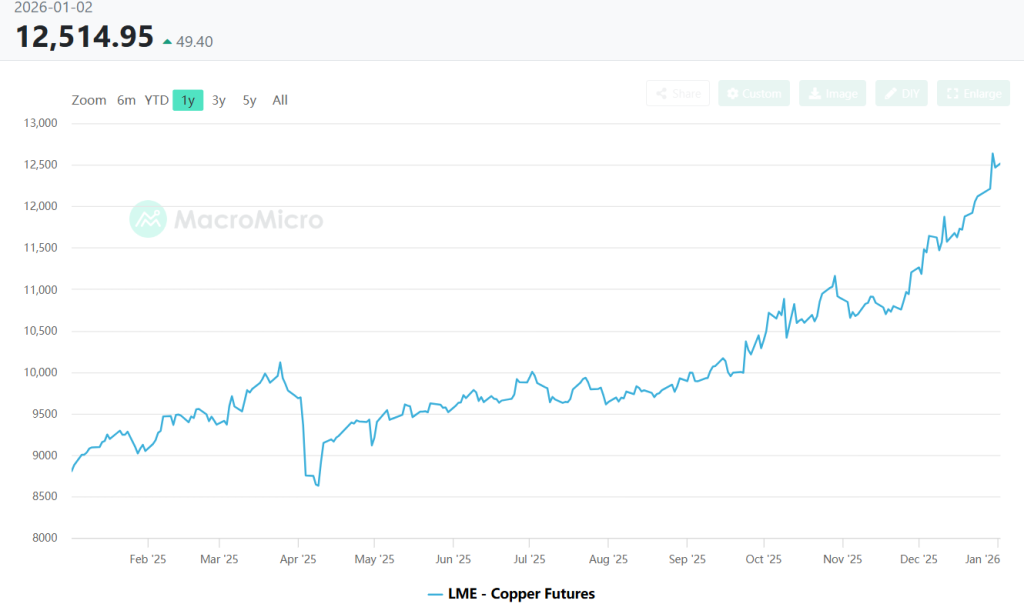Click the chart's peak near Jan '26
This screenshot has width=1024, height=604.
point(992,154)
